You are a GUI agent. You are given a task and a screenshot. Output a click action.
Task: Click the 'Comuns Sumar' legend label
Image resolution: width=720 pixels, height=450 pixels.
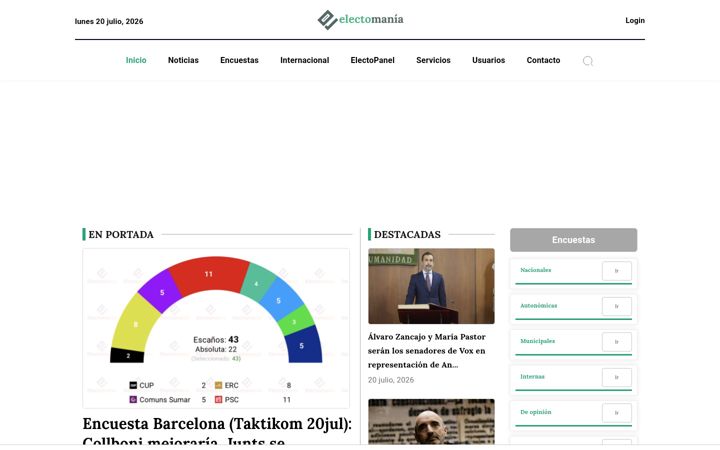165,399
